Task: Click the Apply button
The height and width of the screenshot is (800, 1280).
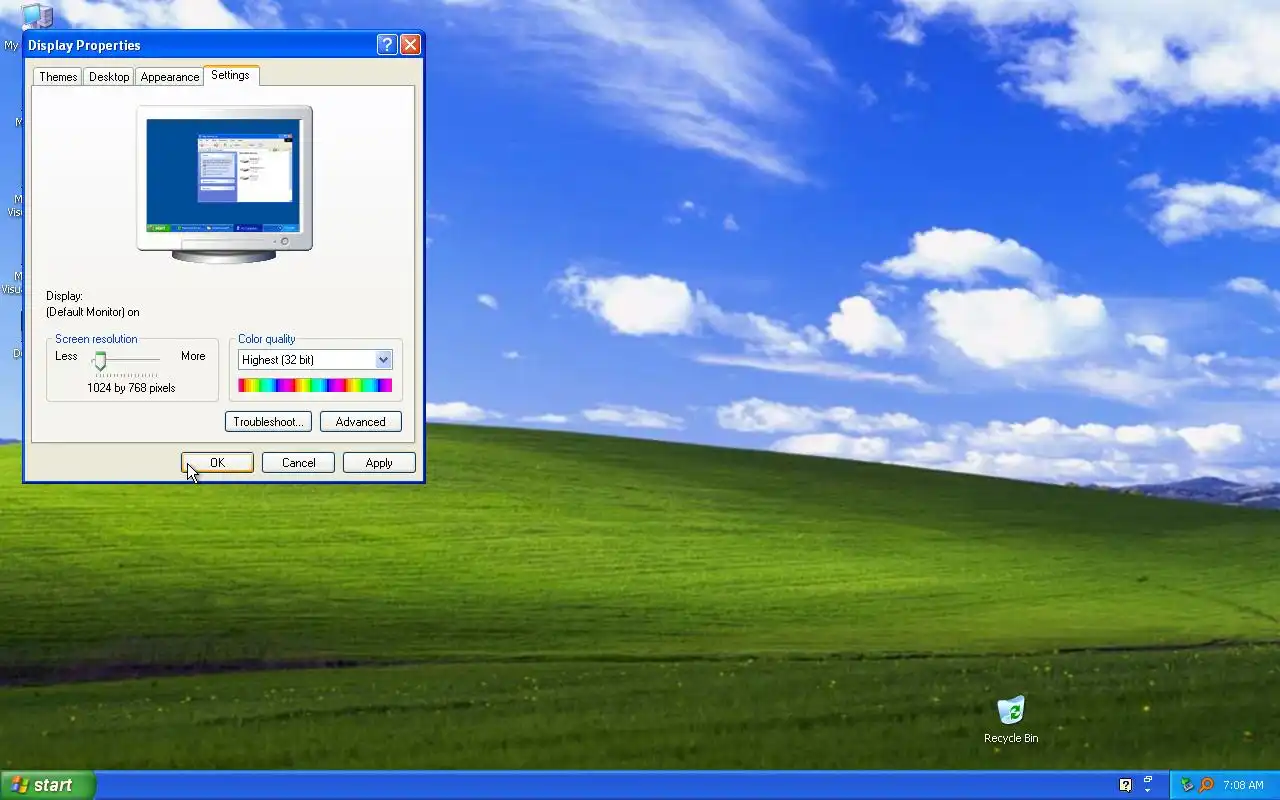Action: click(x=379, y=463)
